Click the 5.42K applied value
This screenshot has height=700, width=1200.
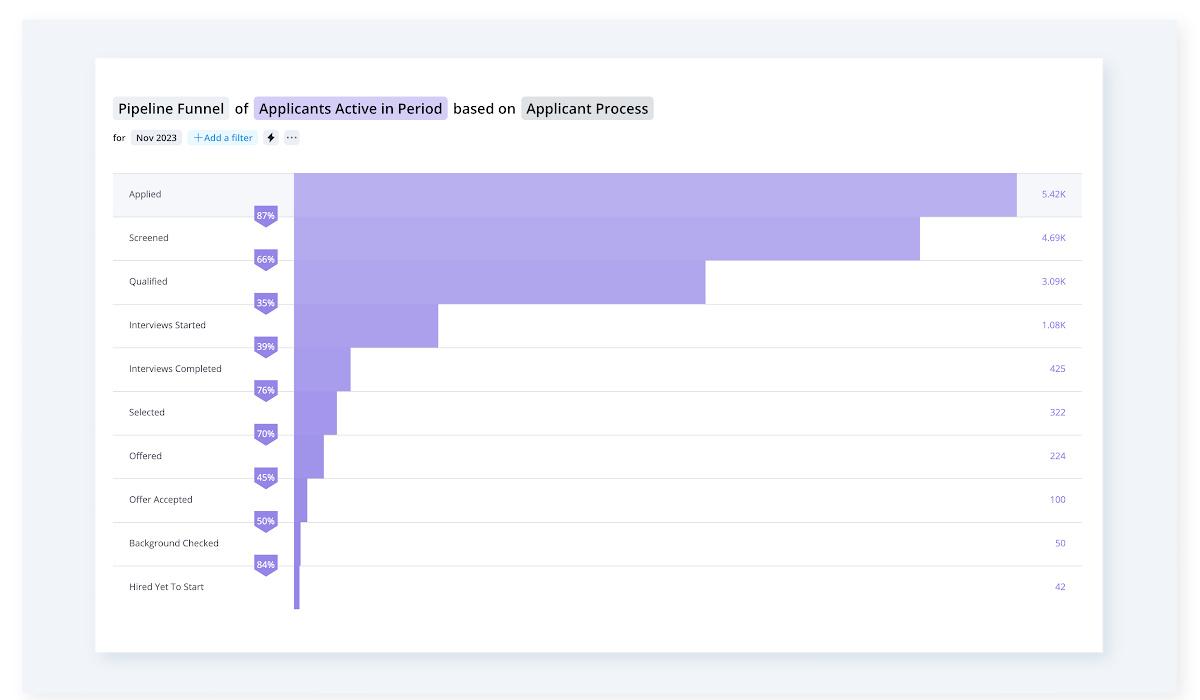point(1053,195)
